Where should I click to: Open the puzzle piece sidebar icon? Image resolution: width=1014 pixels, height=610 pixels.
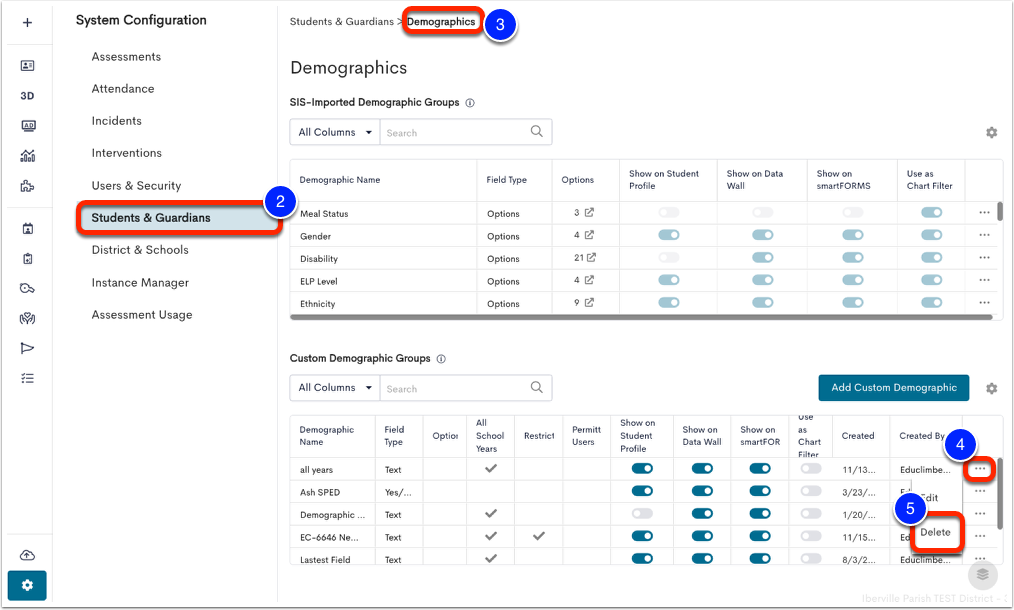pos(27,186)
